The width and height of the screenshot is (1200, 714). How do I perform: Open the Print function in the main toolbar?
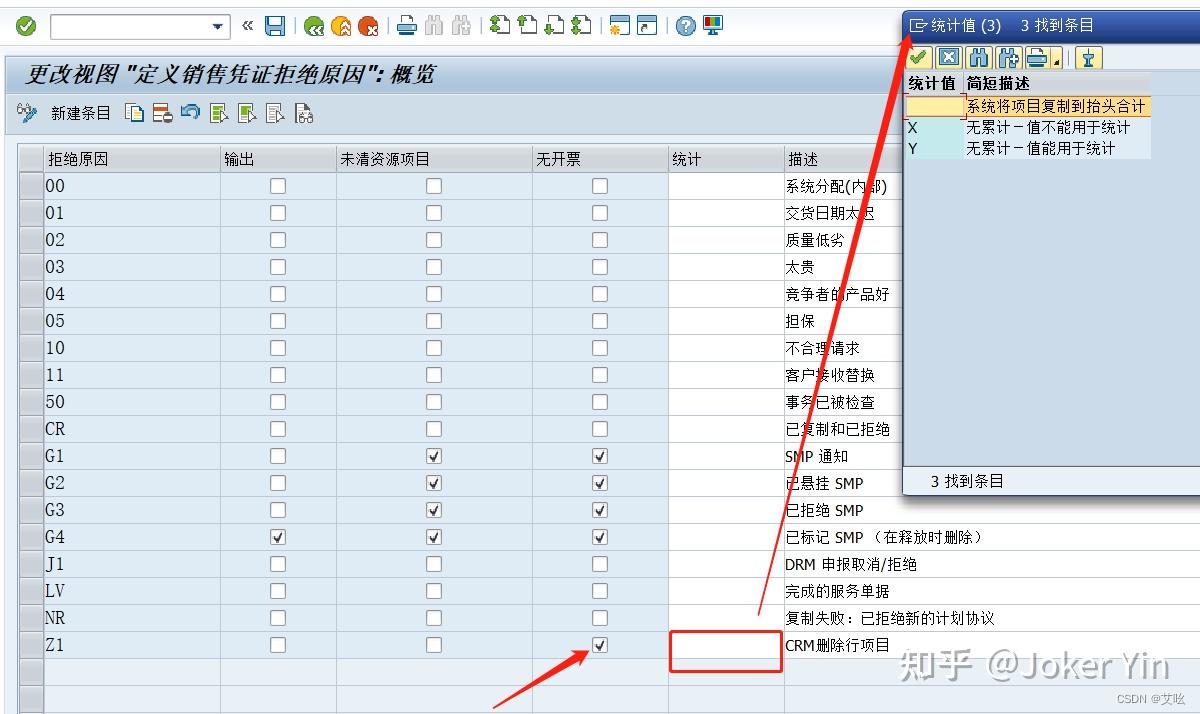tap(407, 25)
